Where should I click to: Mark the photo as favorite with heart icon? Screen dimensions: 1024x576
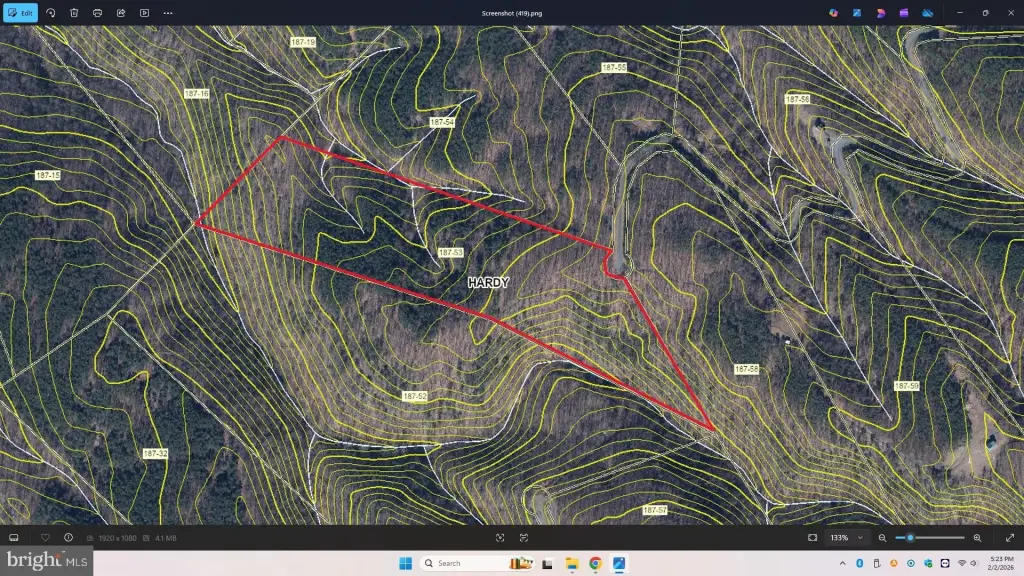tap(45, 538)
